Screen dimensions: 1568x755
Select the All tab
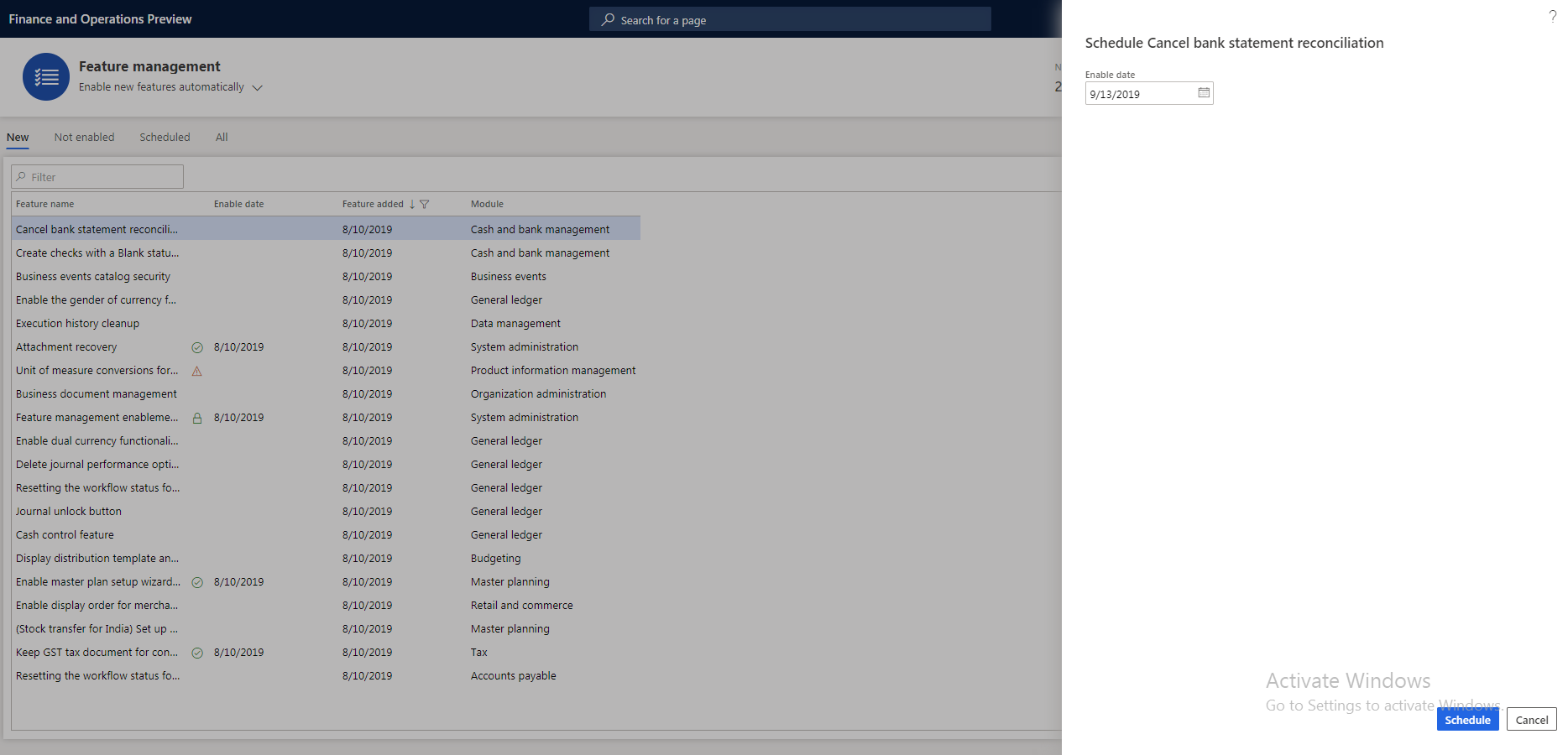tap(222, 137)
